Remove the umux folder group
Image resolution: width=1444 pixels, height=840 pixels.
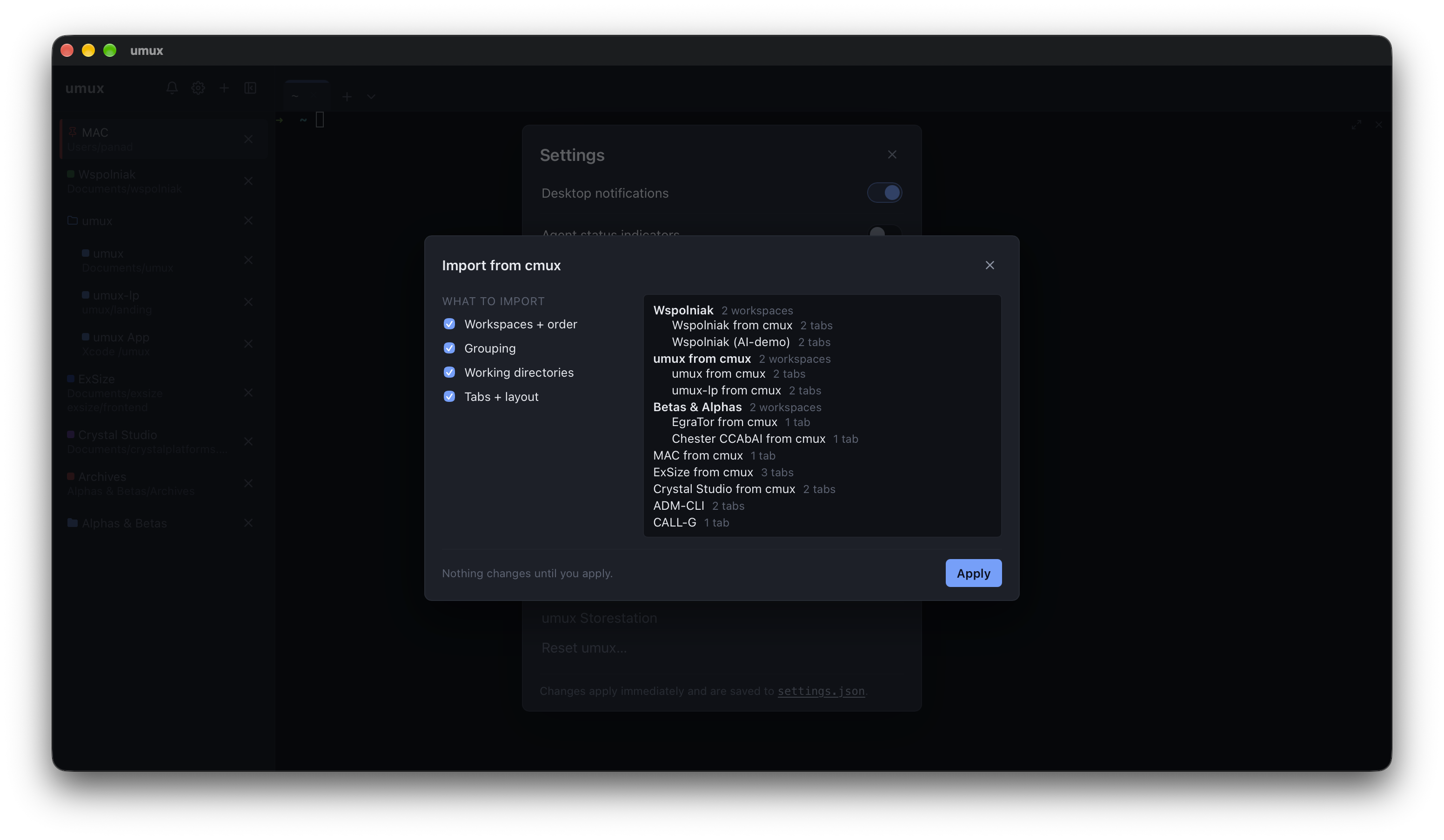pos(248,220)
